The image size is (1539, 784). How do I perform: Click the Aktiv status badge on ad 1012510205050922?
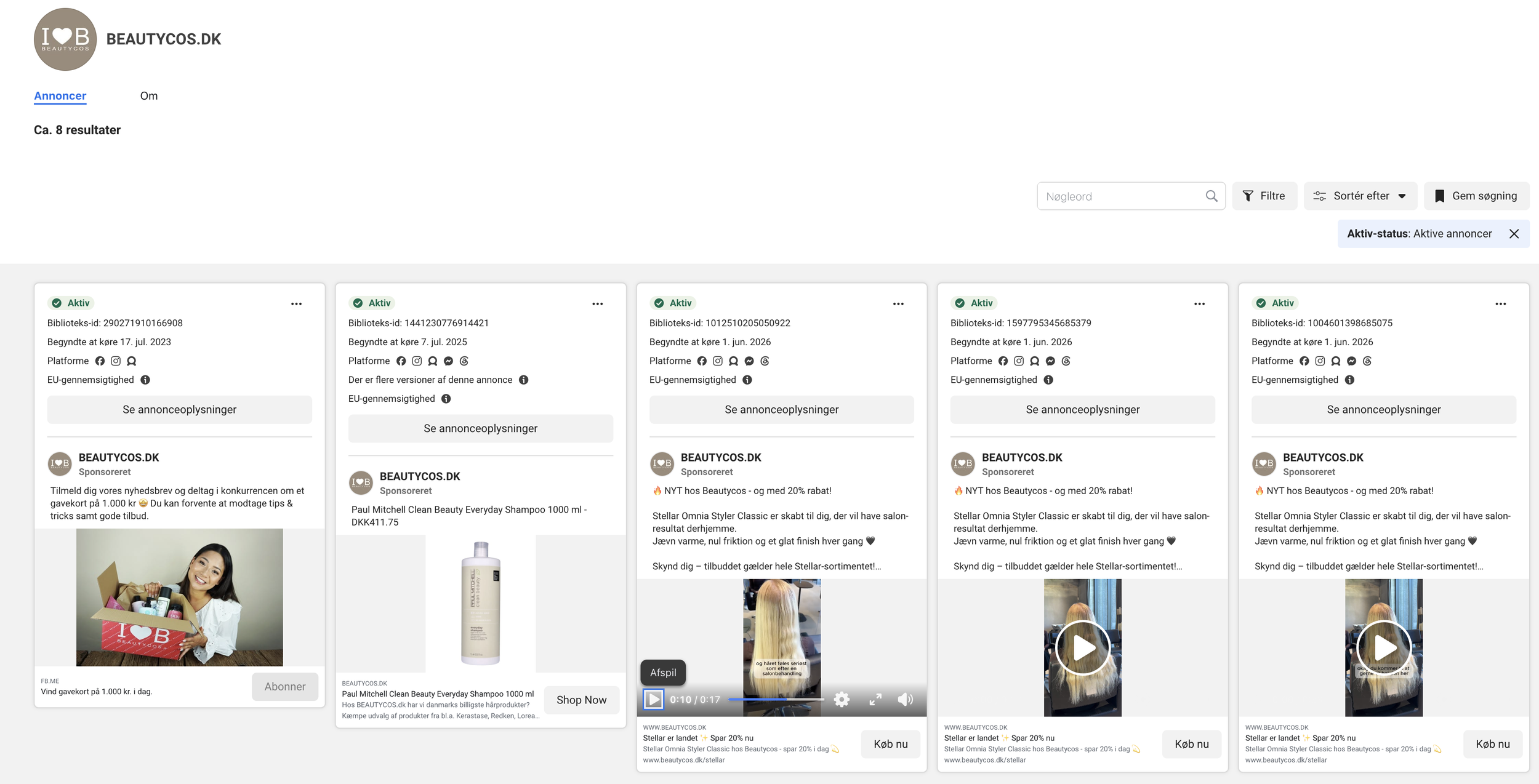673,303
